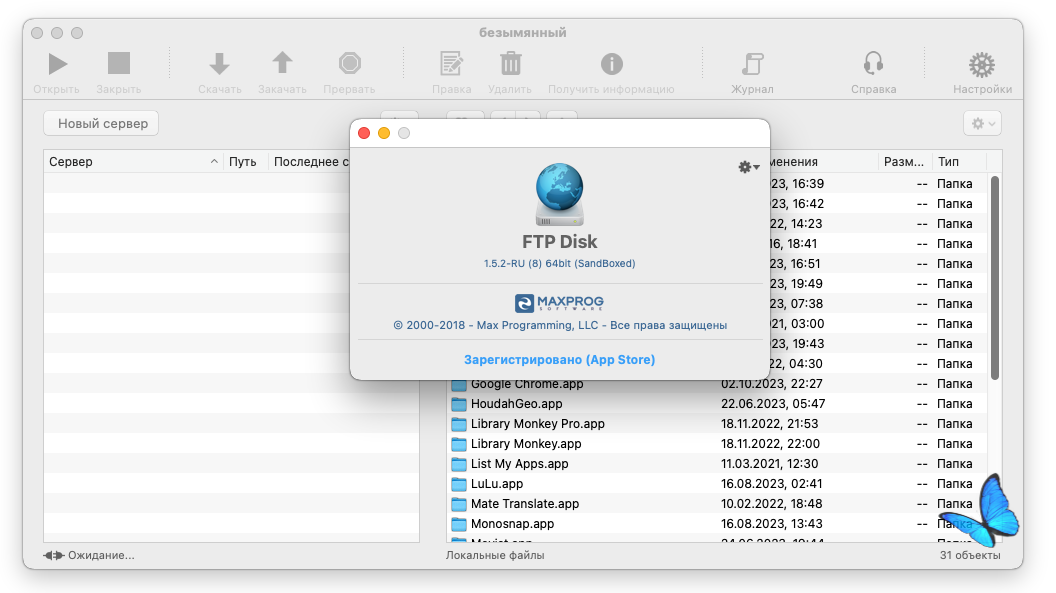Select Monosnap.app in file list
The width and height of the screenshot is (1056, 593).
point(718,524)
